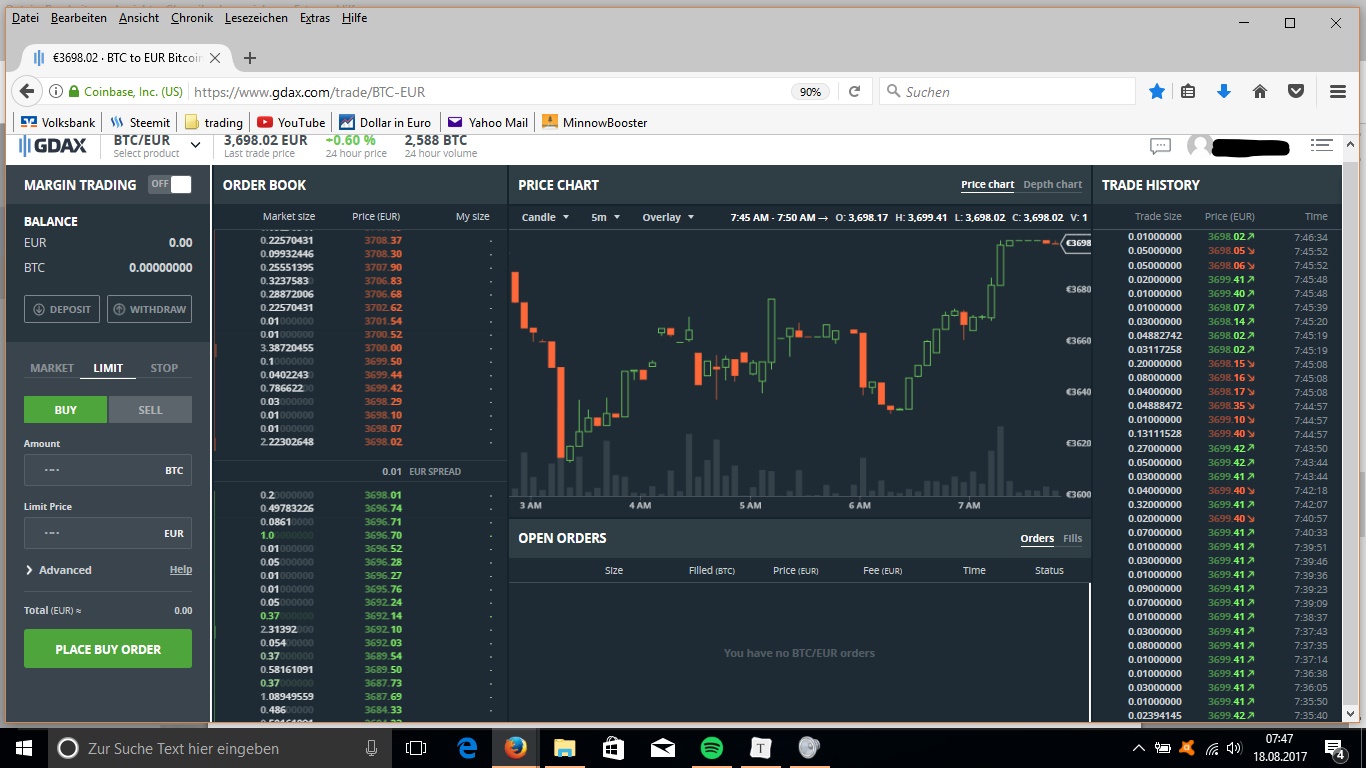
Task: Open the Firefox downloads arrow
Action: tap(1224, 91)
